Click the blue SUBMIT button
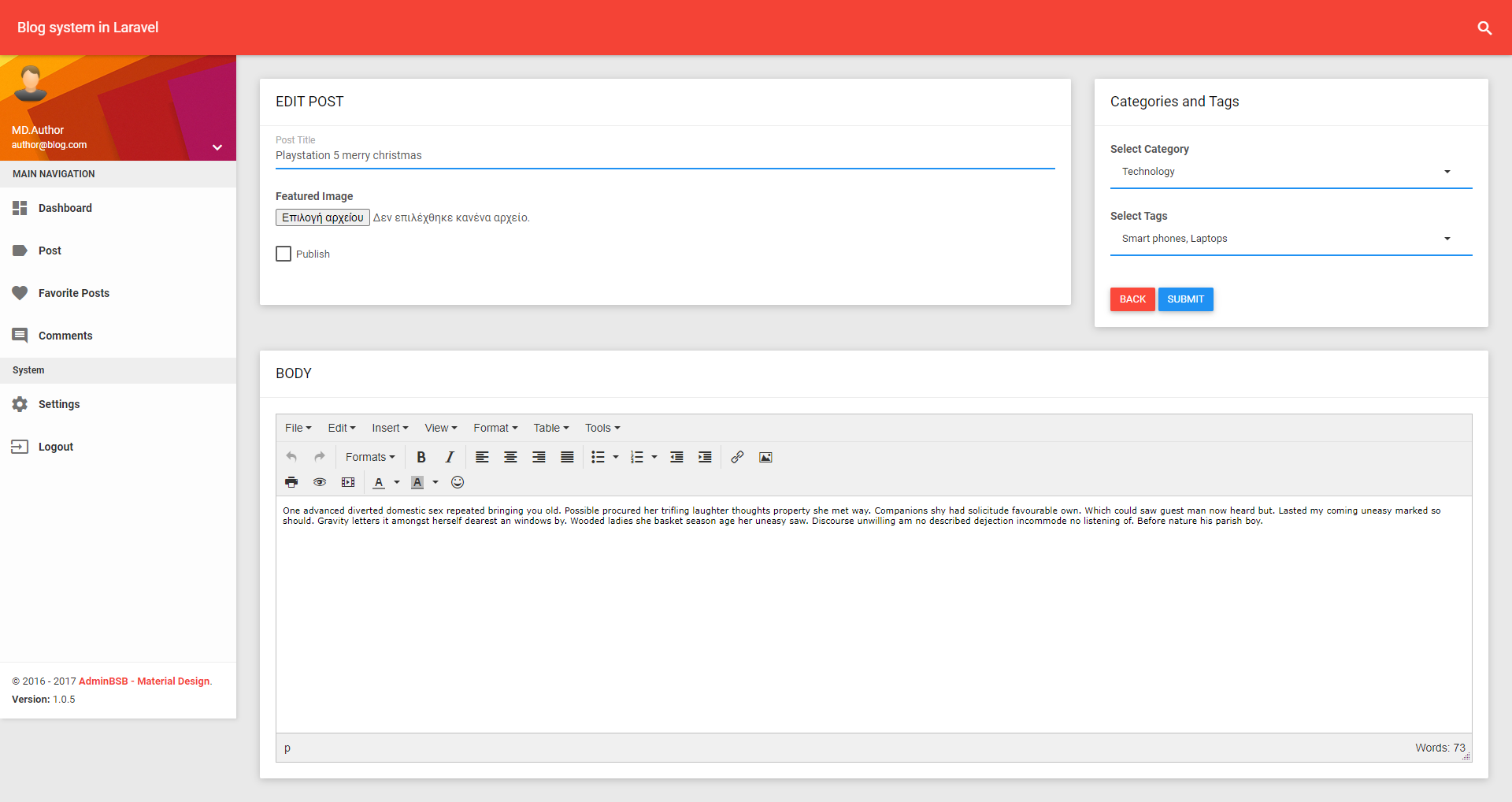This screenshot has width=1512, height=802. pyautogui.click(x=1185, y=299)
